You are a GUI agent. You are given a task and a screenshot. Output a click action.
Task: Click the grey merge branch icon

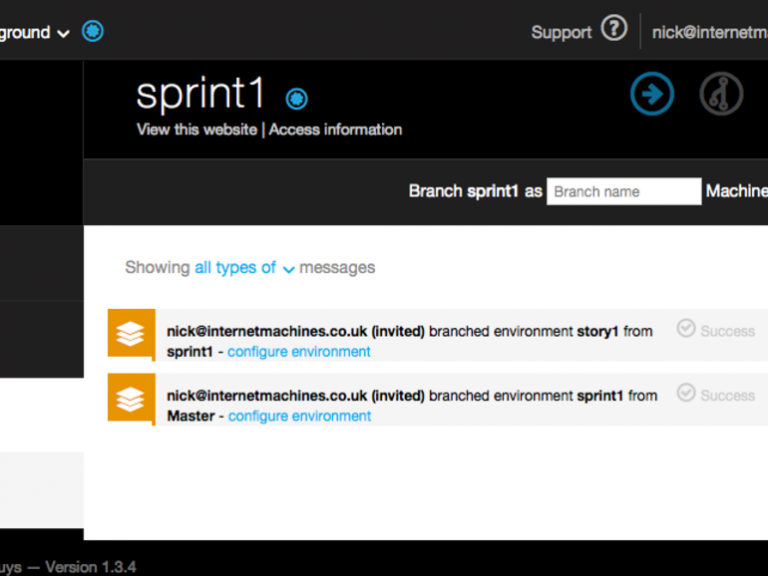(721, 95)
